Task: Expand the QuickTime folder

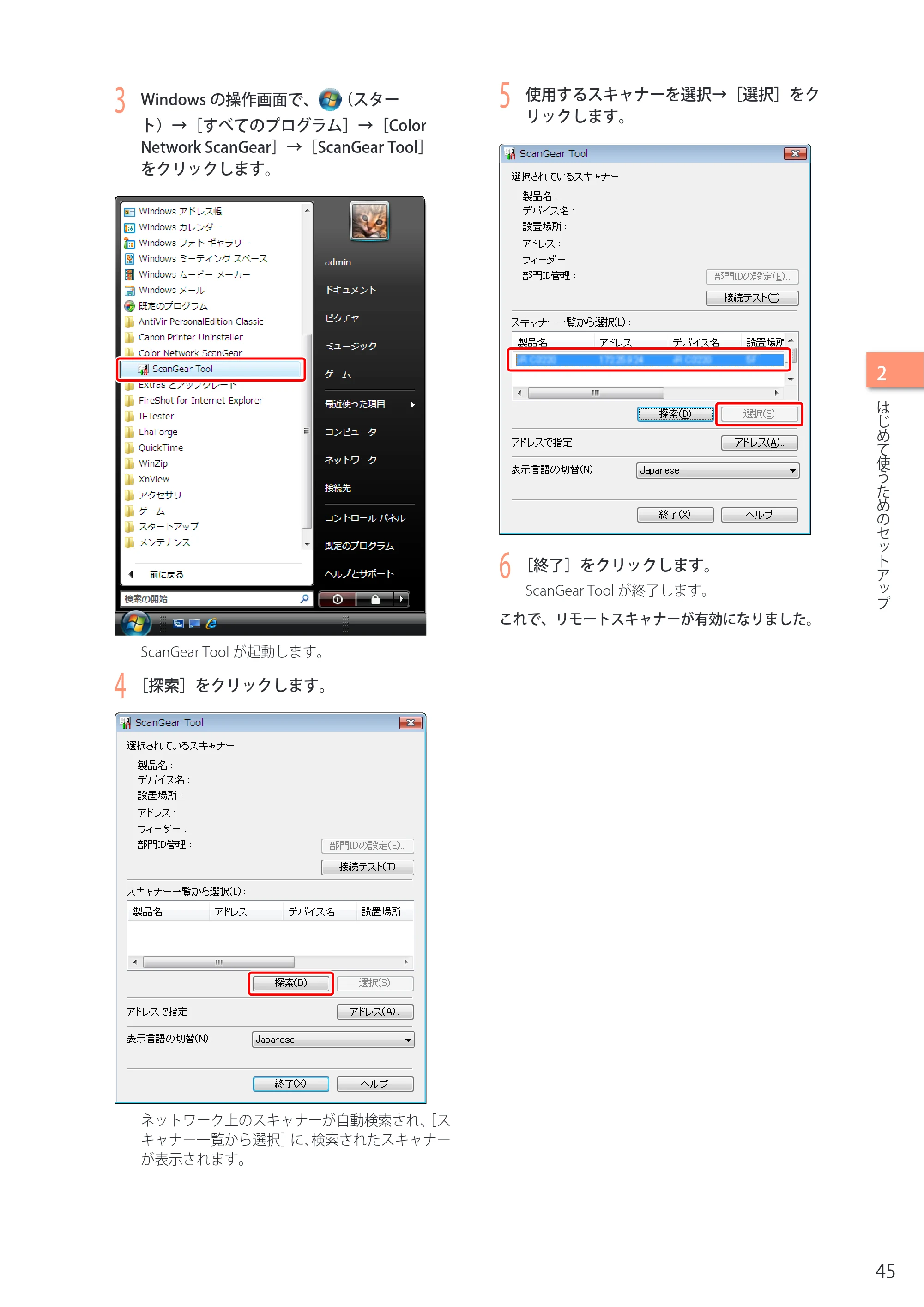Action: coord(154,448)
